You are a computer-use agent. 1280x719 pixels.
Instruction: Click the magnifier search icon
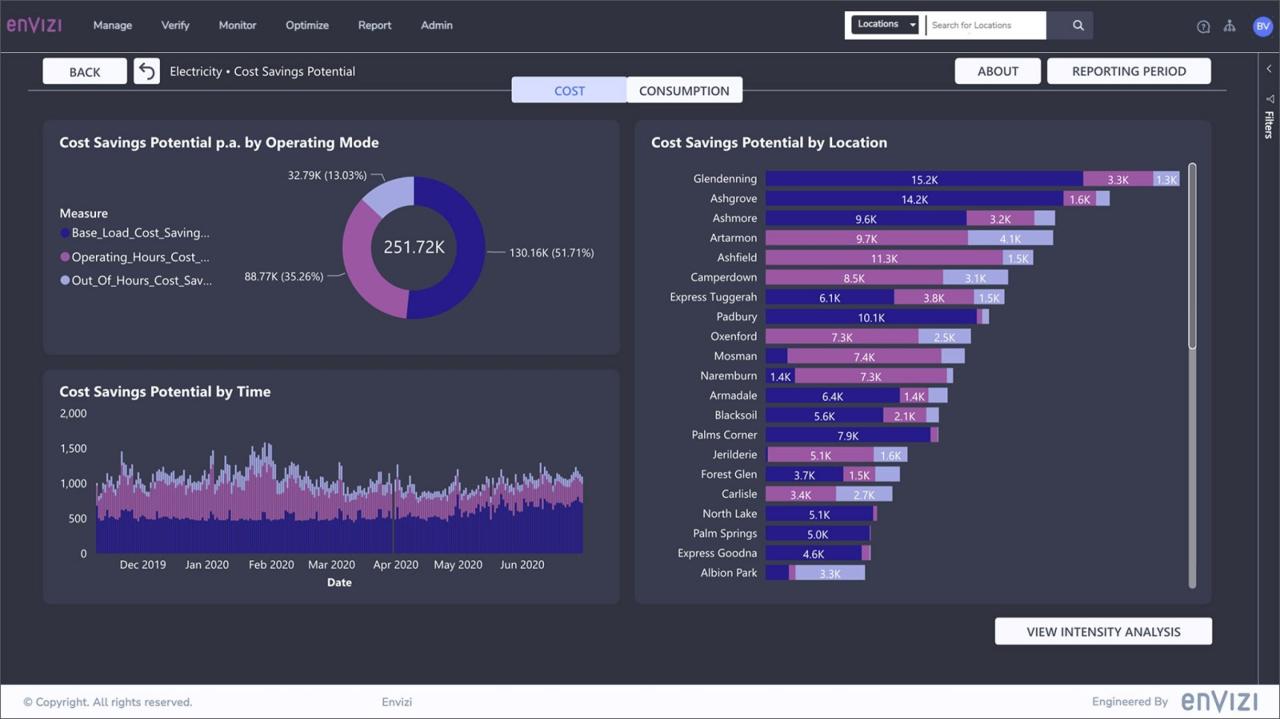1078,25
